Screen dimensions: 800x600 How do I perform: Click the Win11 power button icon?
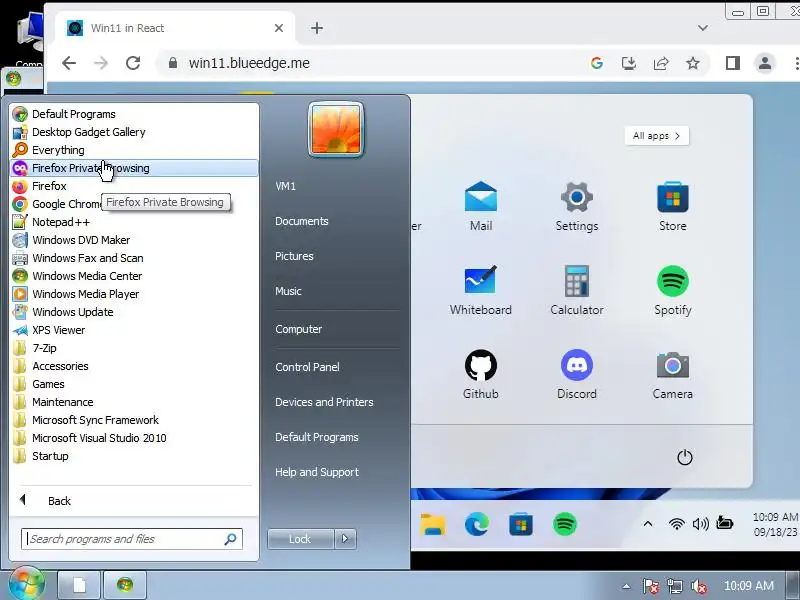point(684,457)
